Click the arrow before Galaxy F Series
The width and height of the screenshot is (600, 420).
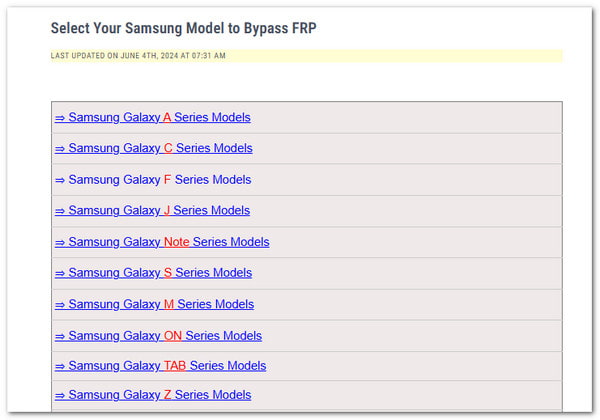pos(60,181)
